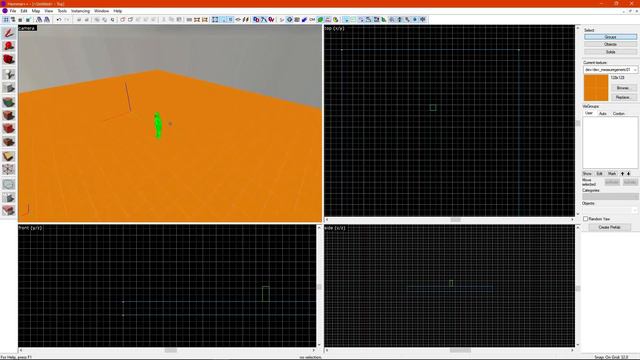The image size is (640, 360).
Task: Select the Apply Overlays tool
Action: pyautogui.click(x=9, y=142)
